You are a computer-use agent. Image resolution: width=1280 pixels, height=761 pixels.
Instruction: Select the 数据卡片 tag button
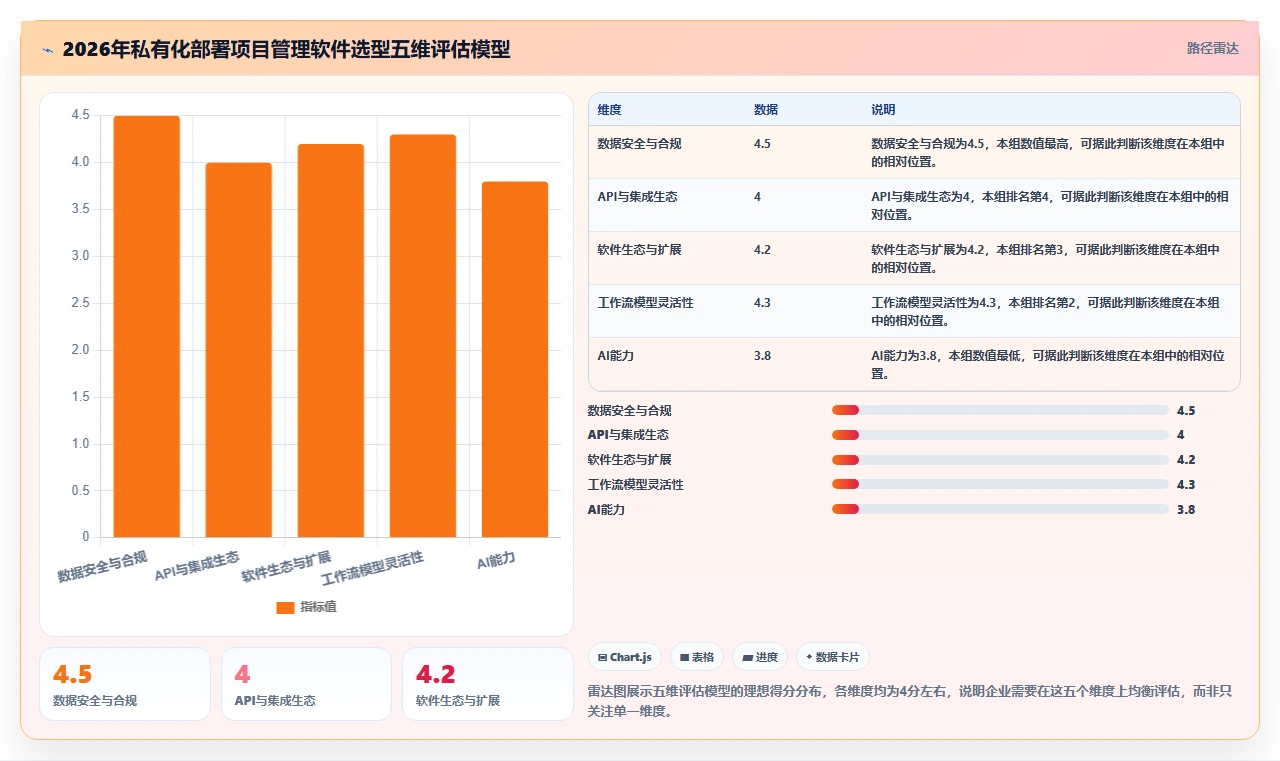pyautogui.click(x=833, y=657)
